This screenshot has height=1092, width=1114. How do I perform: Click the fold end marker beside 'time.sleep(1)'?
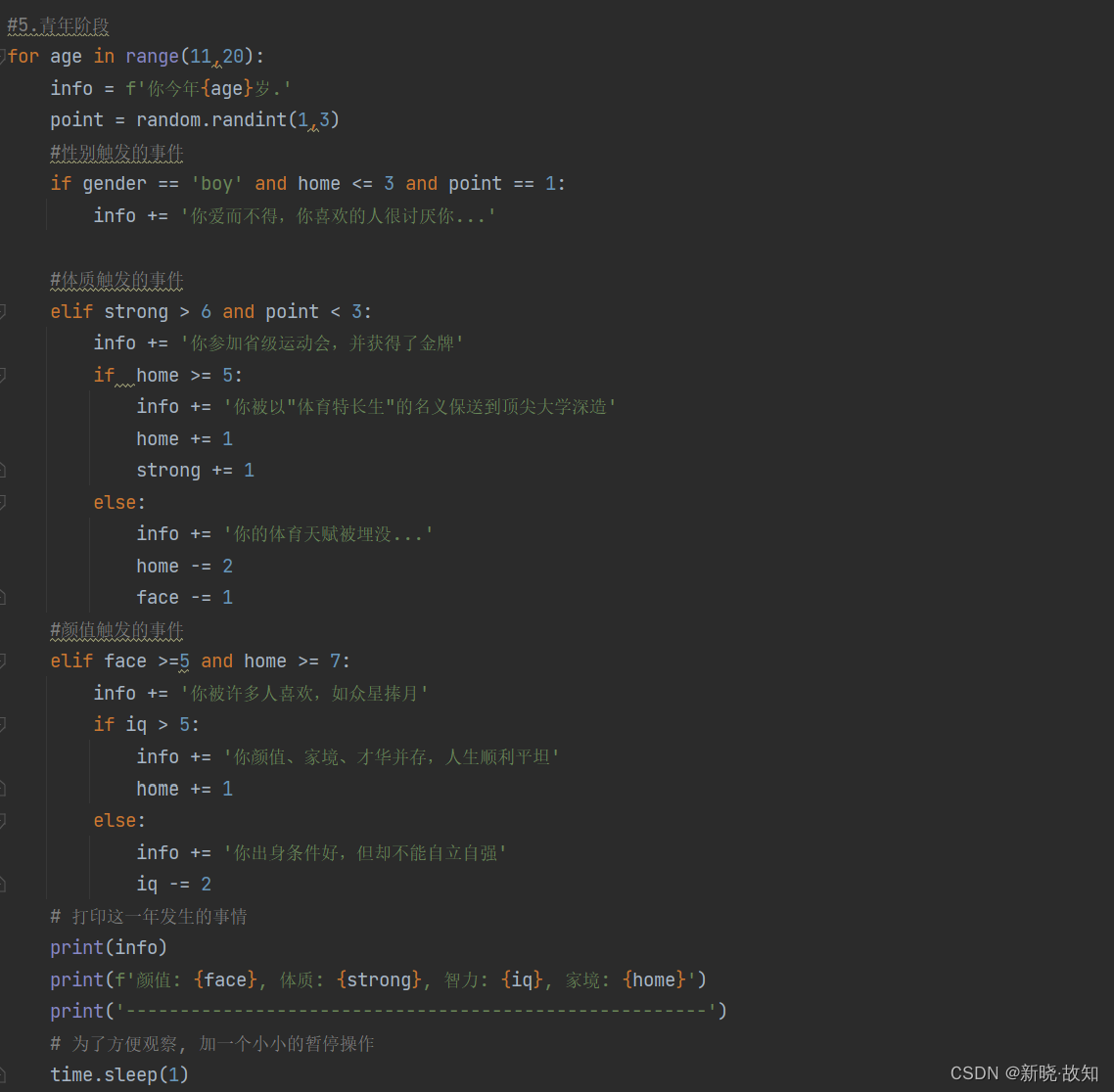point(2,1074)
